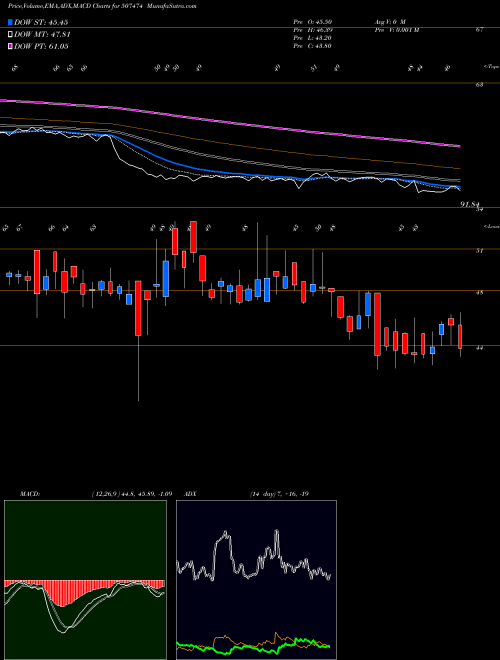Click the Pre L: 43.20 value
The width and height of the screenshot is (500, 660).
[x=312, y=38]
